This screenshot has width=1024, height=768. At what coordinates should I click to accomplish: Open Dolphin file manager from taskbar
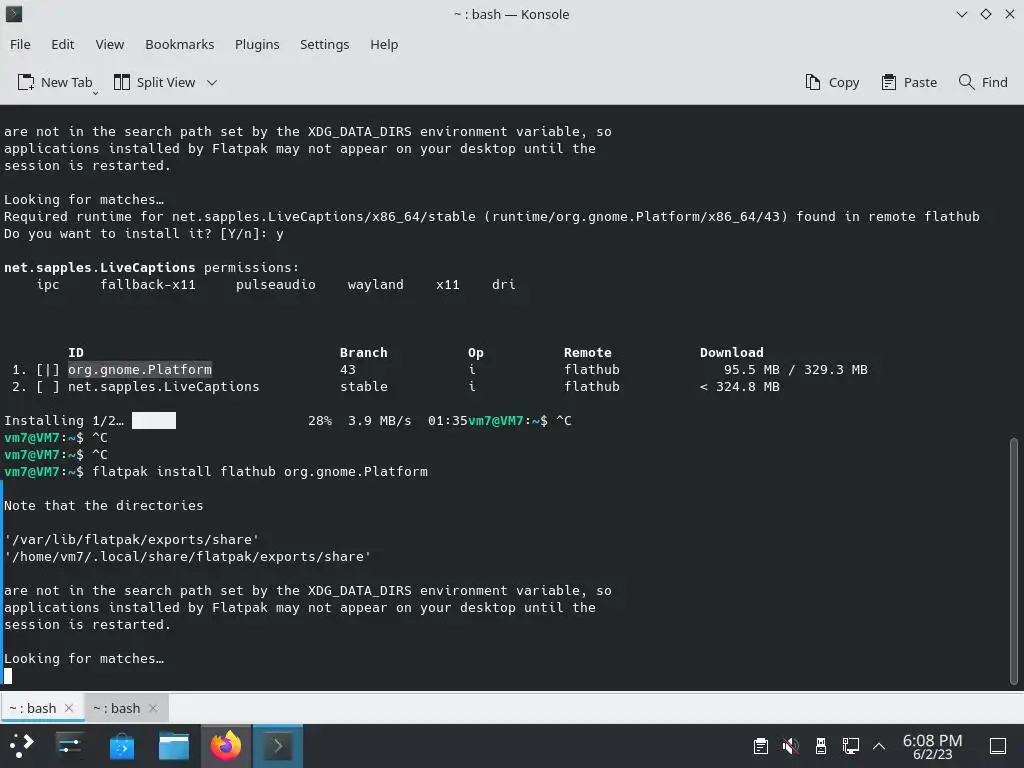(174, 745)
